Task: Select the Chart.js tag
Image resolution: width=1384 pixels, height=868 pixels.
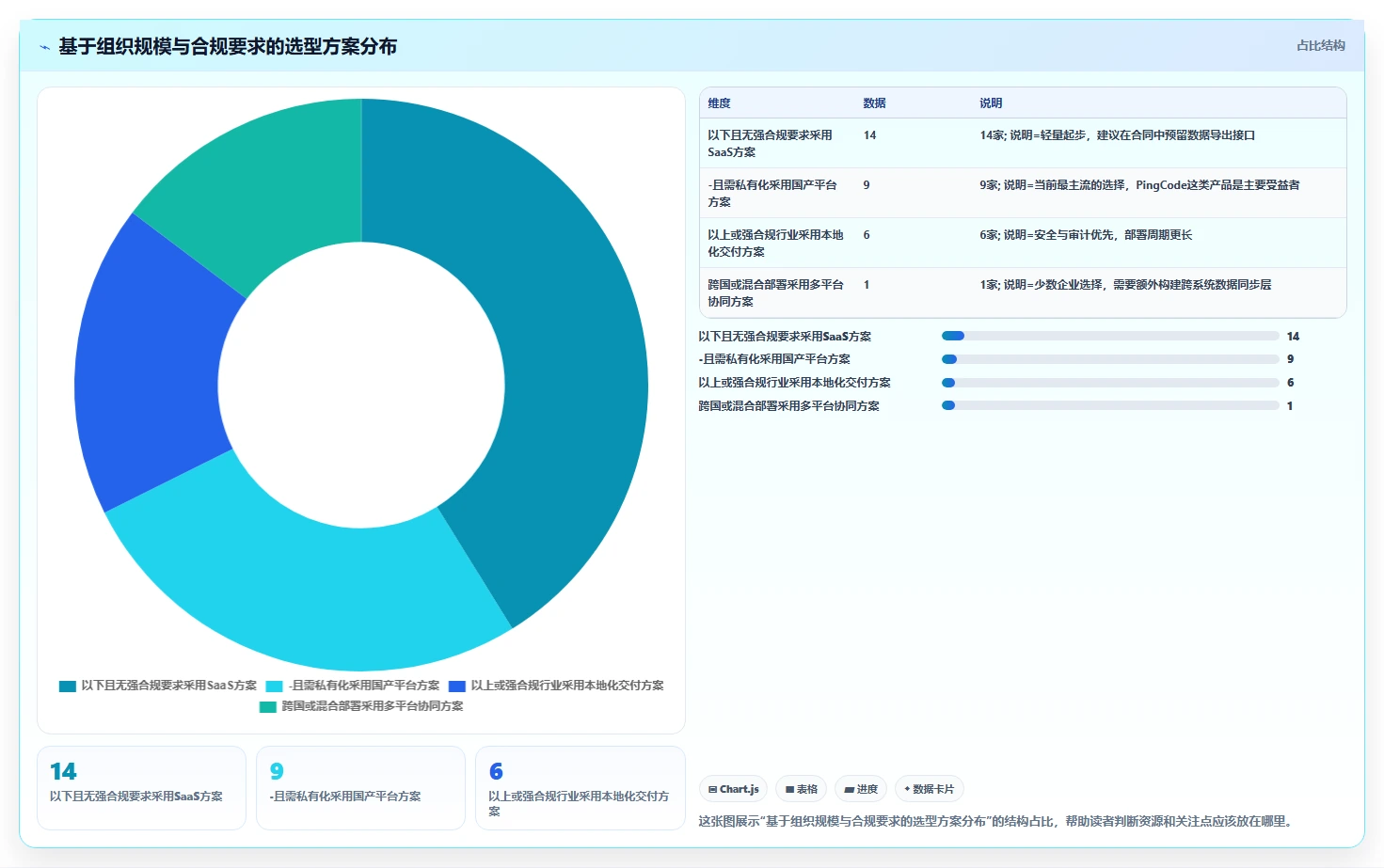Action: (733, 789)
